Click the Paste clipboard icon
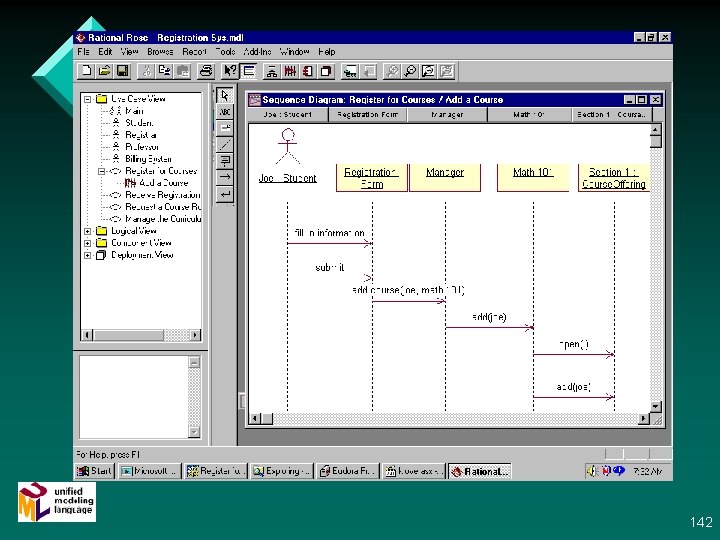 (x=183, y=71)
